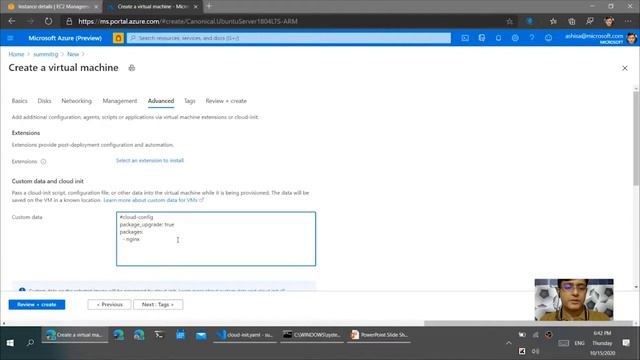The width and height of the screenshot is (640, 360).
Task: Go to New breadcrumb
Action: pyautogui.click(x=73, y=54)
